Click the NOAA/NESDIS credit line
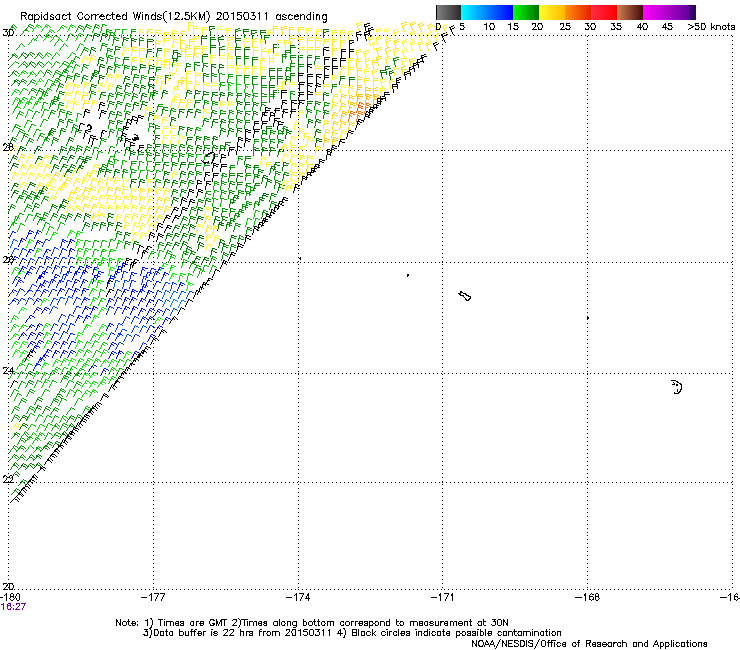 [x=589, y=644]
